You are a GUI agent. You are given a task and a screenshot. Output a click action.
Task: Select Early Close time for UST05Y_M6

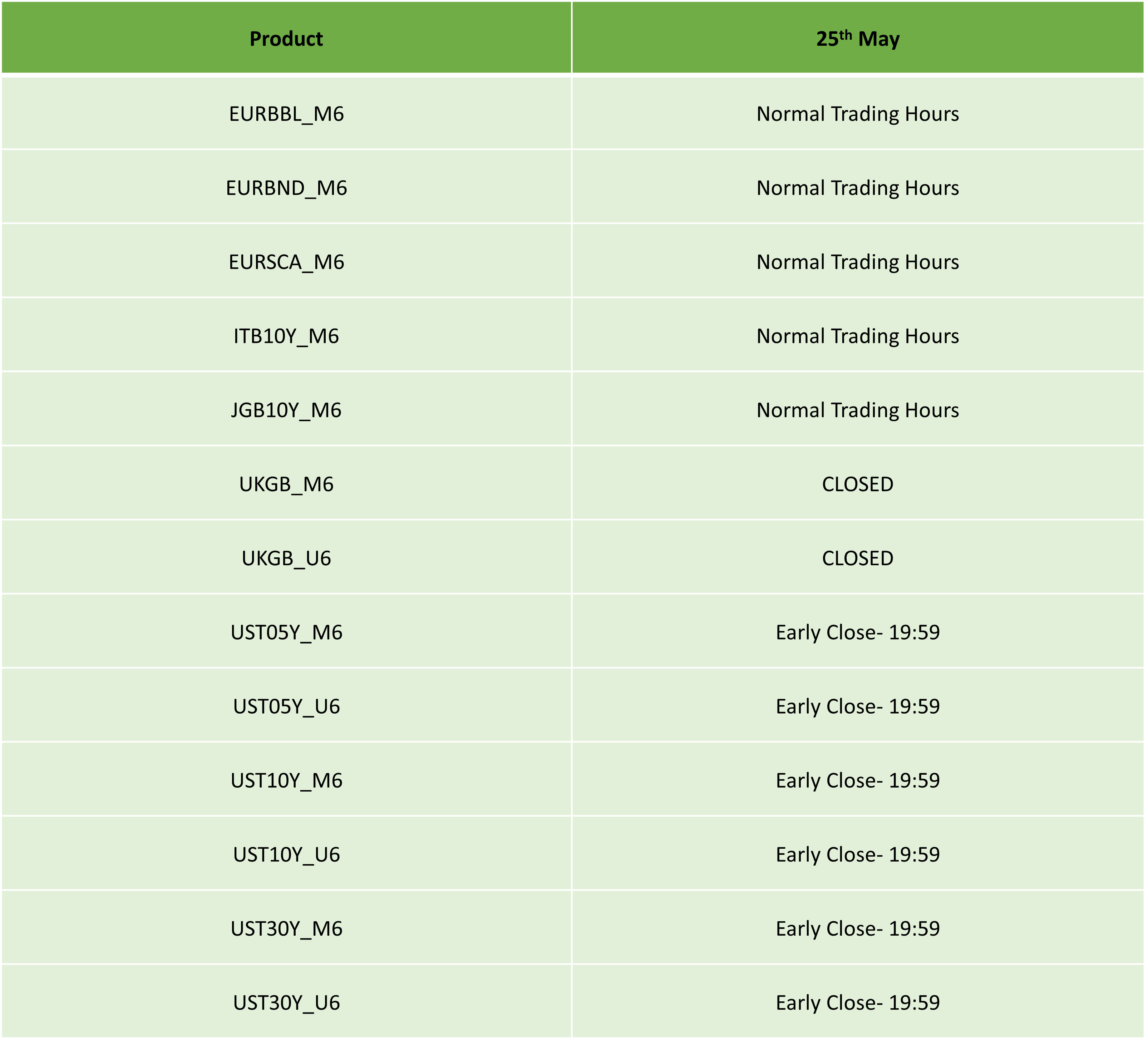857,632
